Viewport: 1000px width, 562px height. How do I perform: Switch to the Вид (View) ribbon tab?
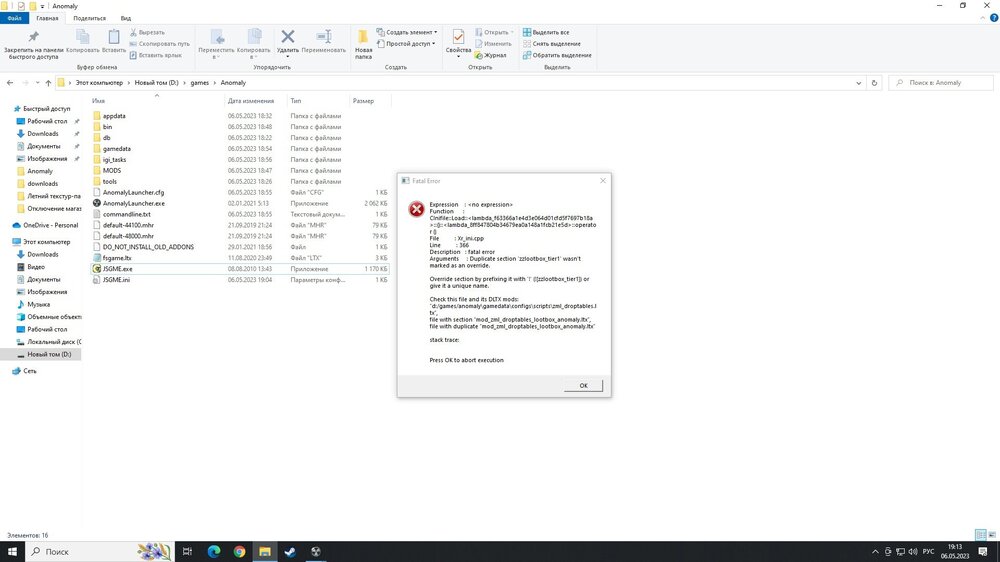coord(125,18)
